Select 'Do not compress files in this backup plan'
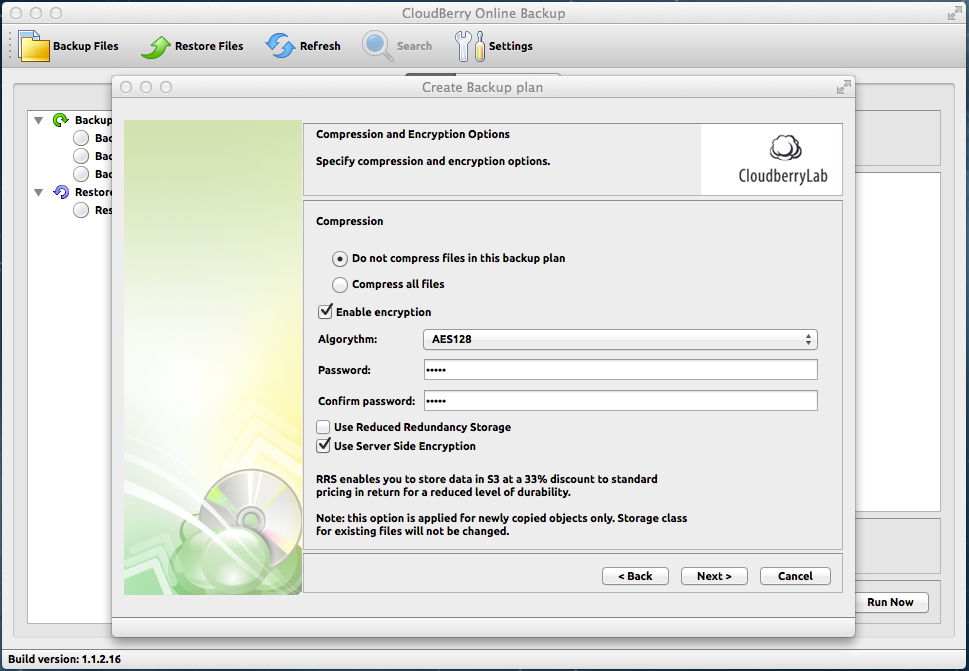The width and height of the screenshot is (969, 671). coord(340,258)
